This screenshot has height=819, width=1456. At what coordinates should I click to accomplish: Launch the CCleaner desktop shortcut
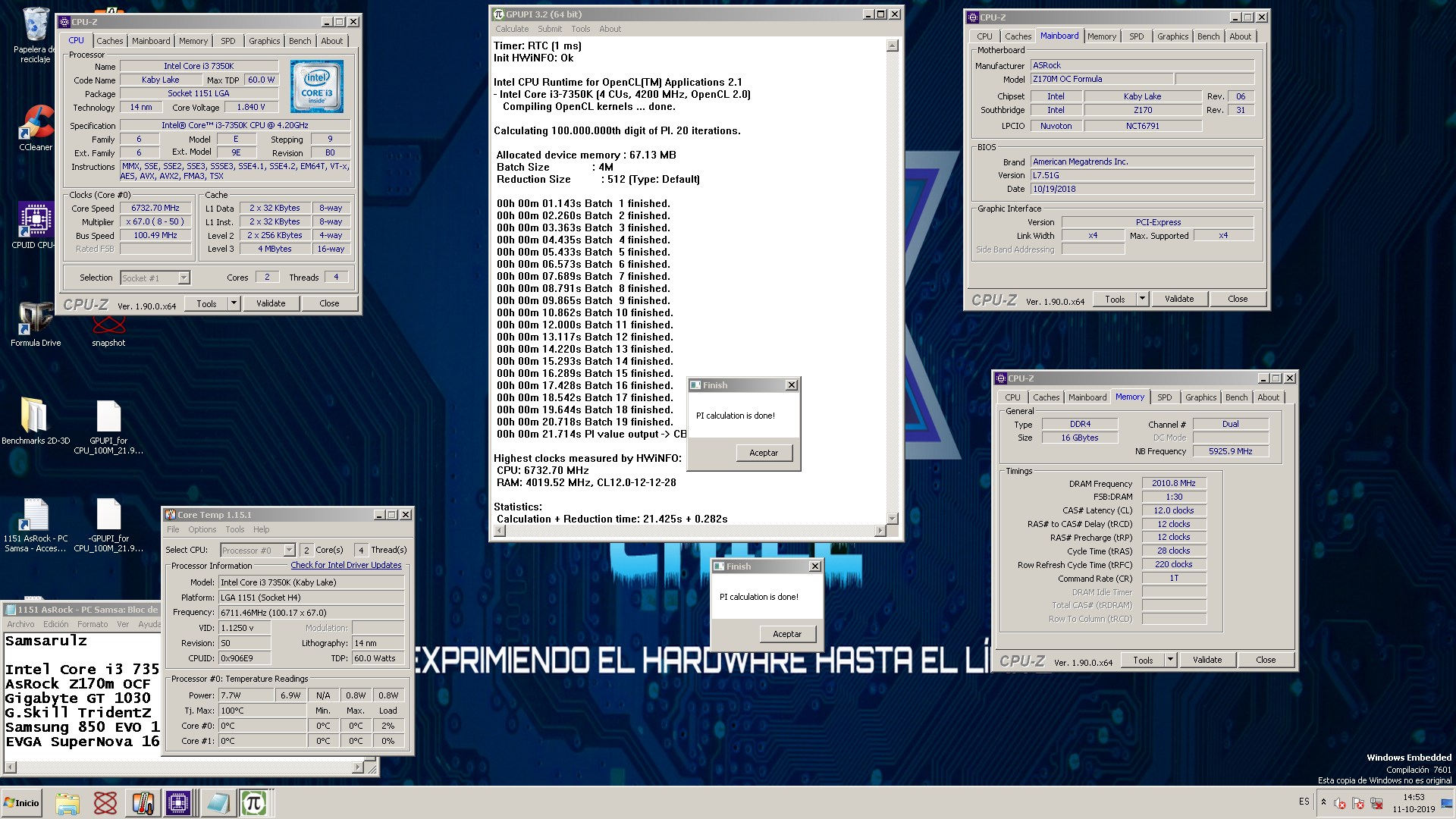36,127
